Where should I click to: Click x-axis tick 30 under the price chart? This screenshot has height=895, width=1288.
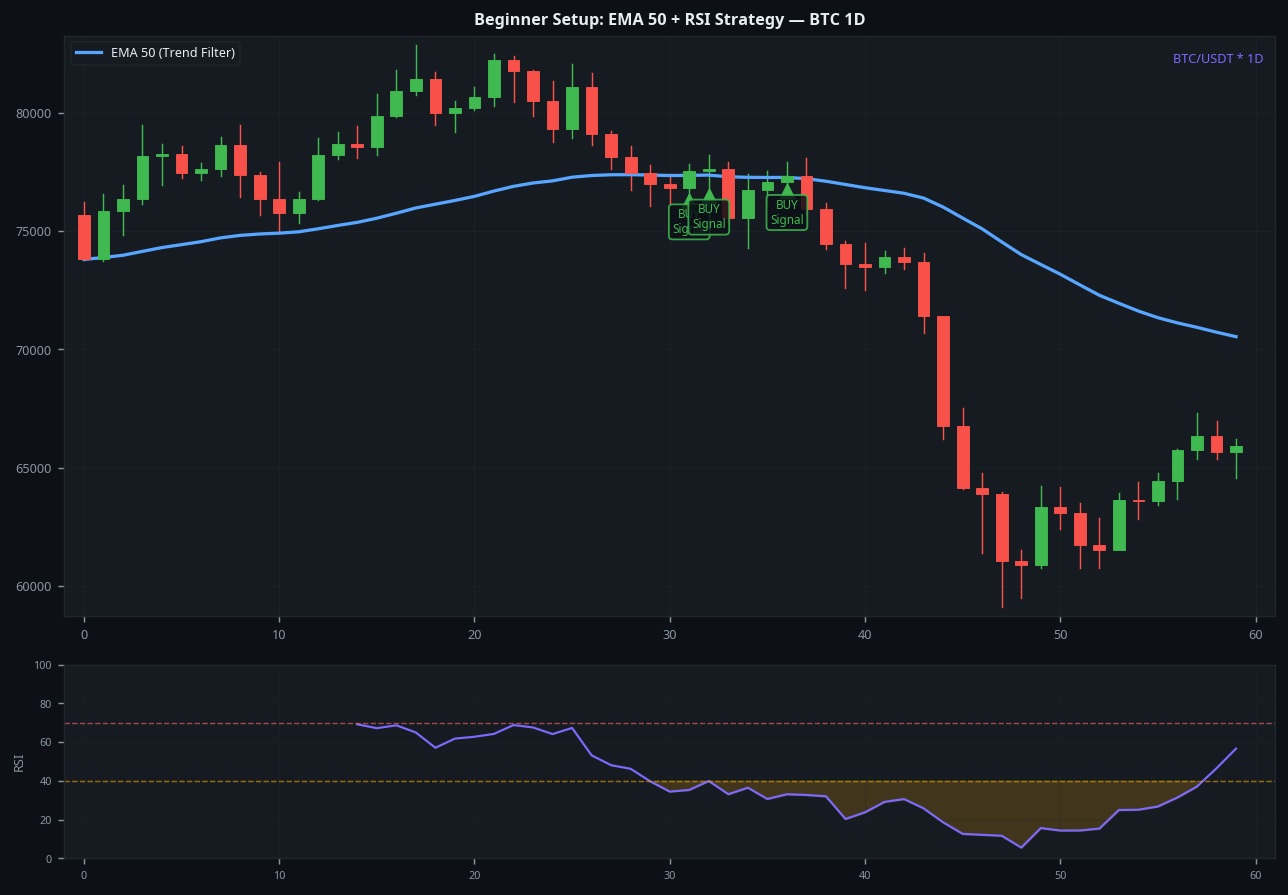(x=670, y=634)
